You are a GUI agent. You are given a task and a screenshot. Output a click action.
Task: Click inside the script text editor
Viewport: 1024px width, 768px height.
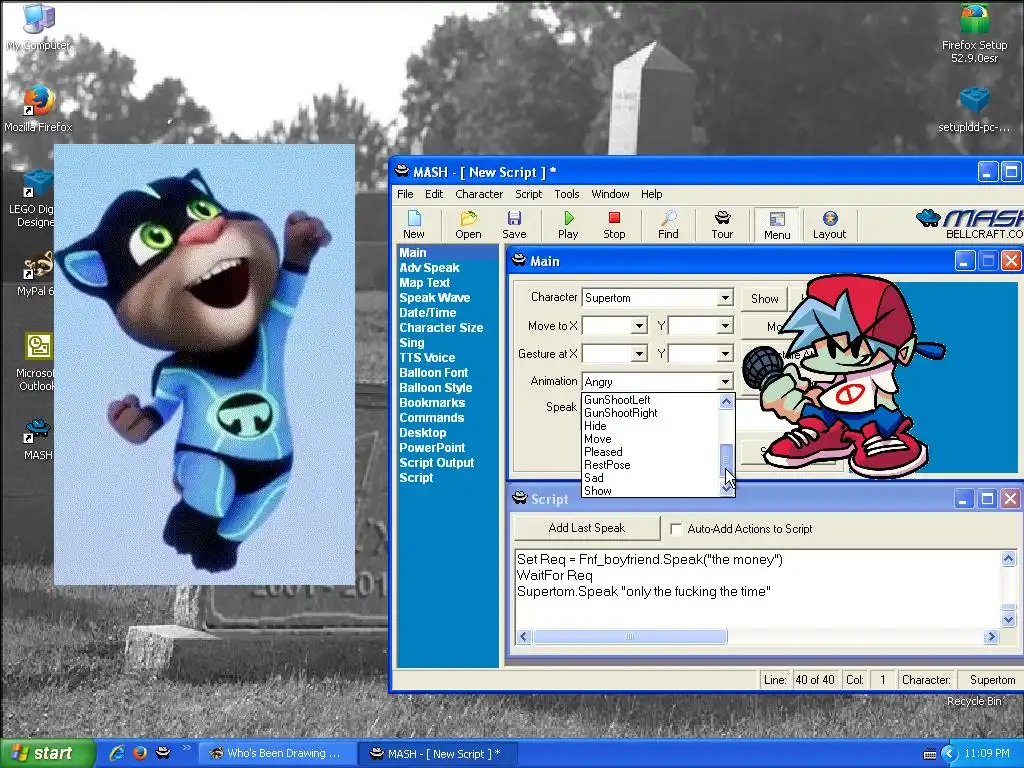(758, 589)
